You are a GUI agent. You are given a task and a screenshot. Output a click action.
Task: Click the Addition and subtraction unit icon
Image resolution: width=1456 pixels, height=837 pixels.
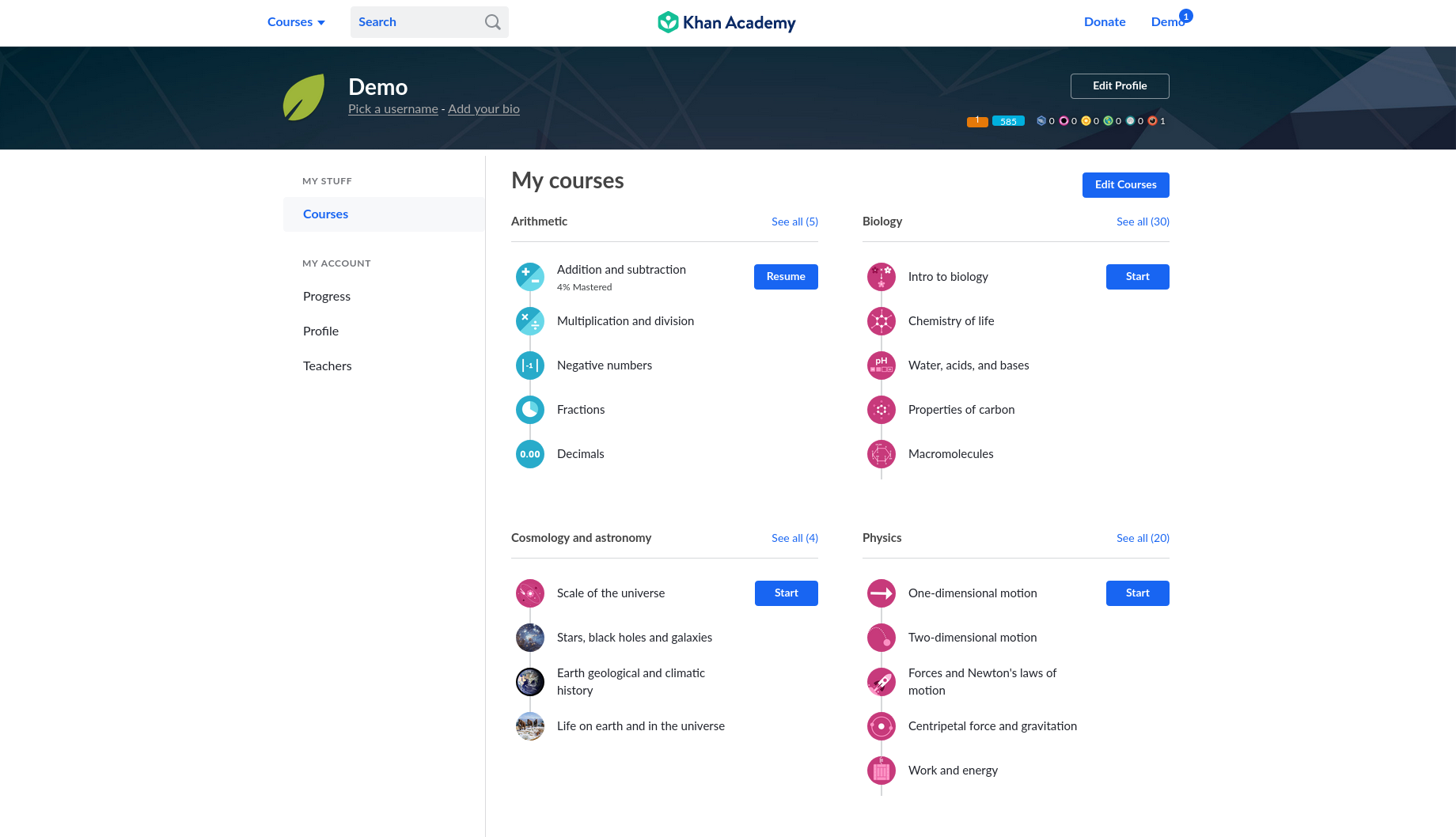click(x=529, y=277)
